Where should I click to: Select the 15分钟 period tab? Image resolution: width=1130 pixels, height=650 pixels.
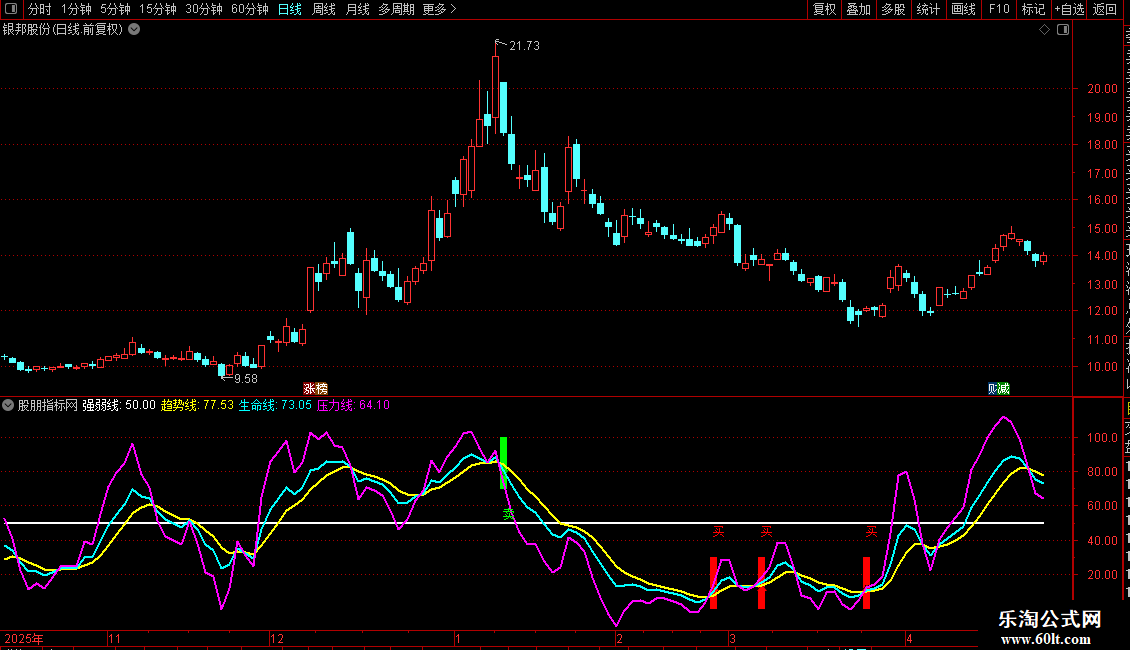click(x=158, y=9)
